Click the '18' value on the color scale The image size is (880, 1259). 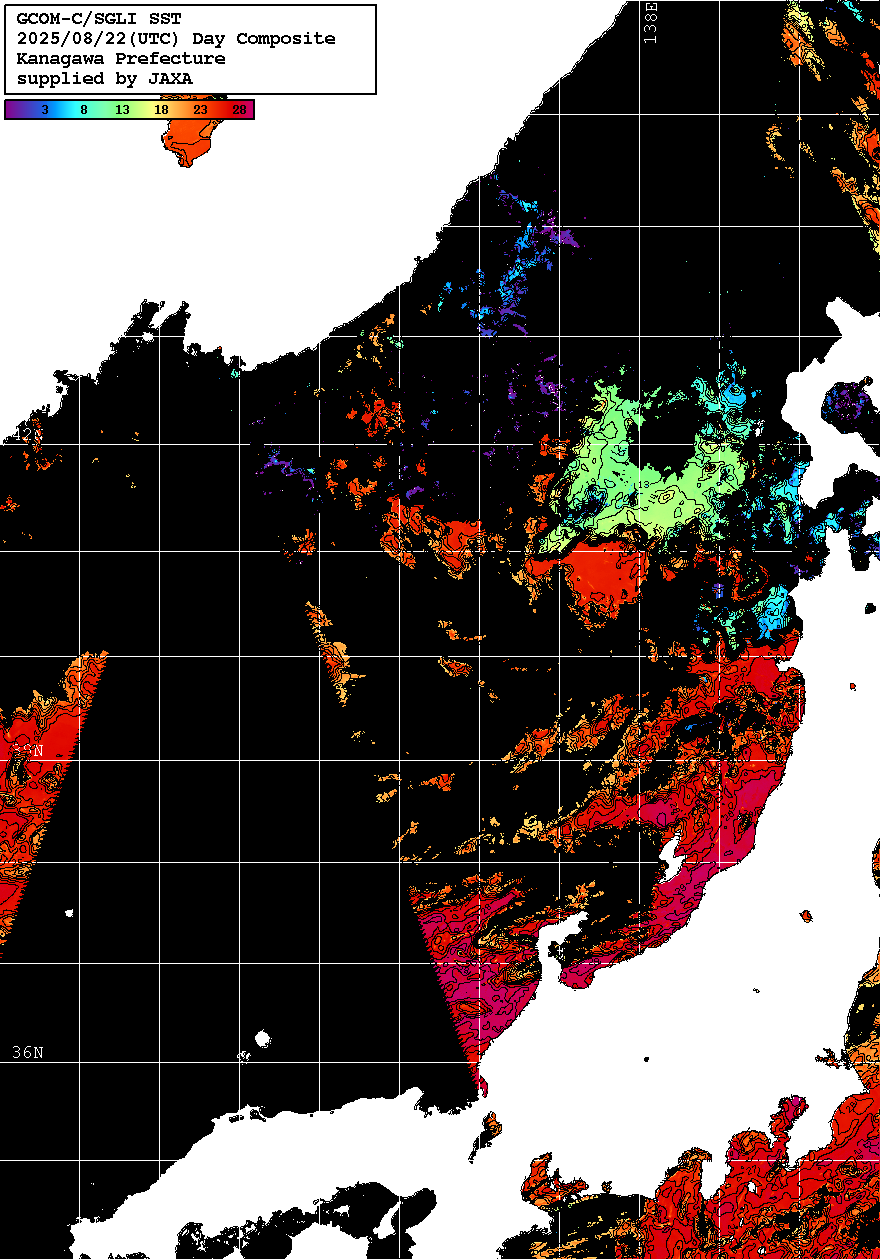[161, 110]
